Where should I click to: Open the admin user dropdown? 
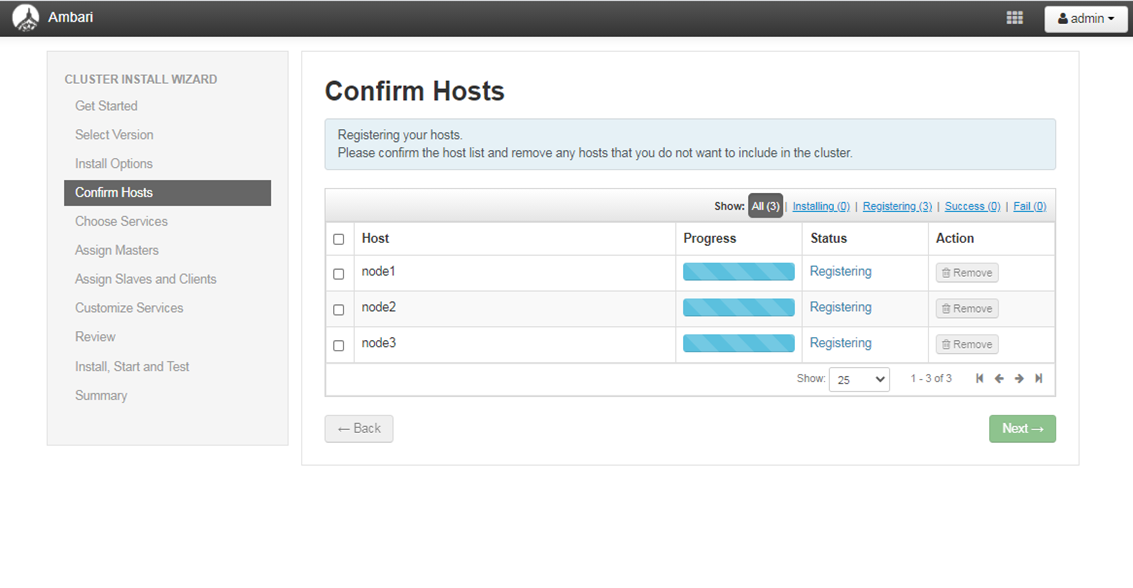point(1085,19)
